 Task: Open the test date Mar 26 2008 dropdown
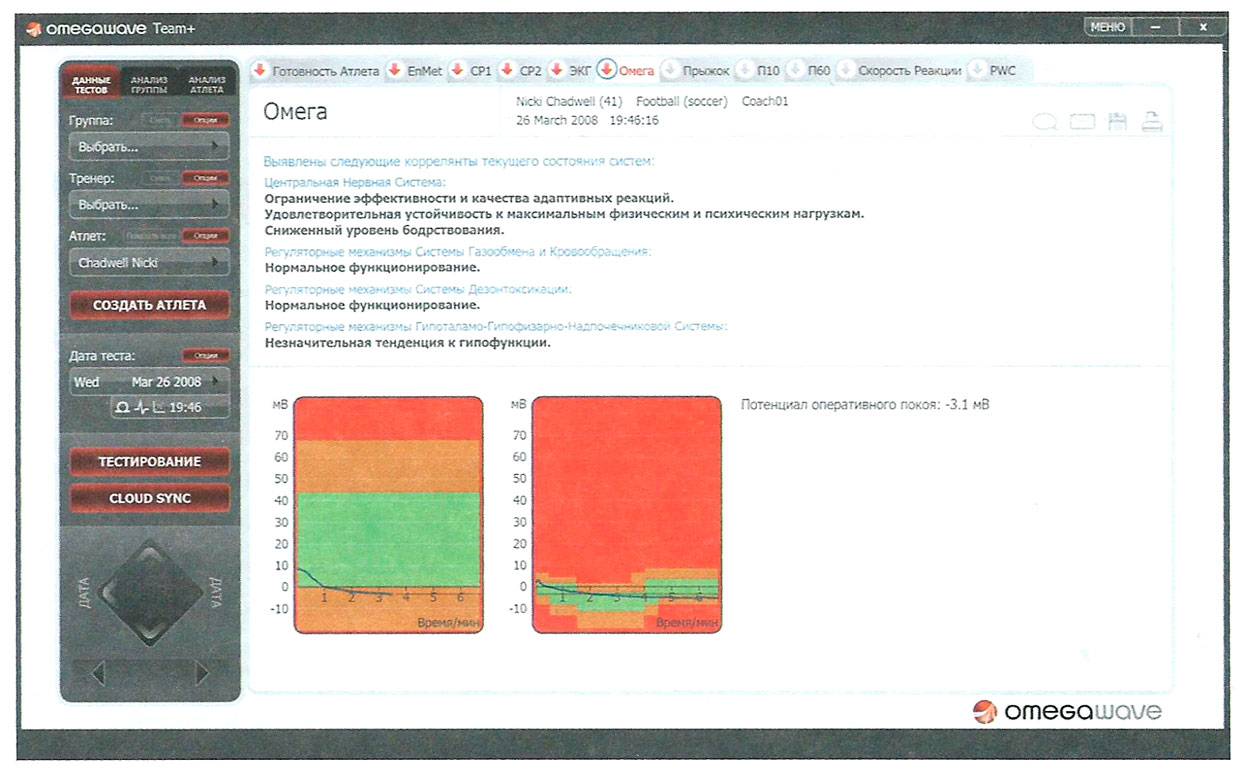(x=148, y=382)
